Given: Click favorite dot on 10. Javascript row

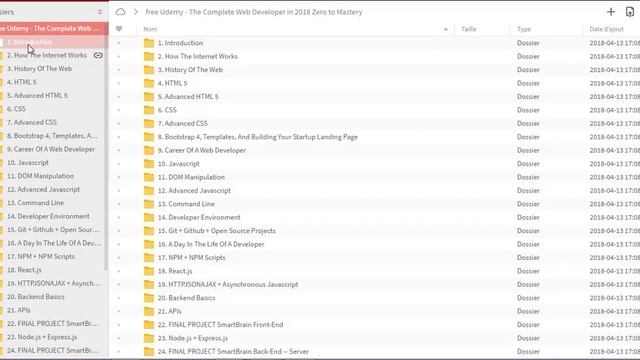Looking at the screenshot, I should tap(119, 164).
